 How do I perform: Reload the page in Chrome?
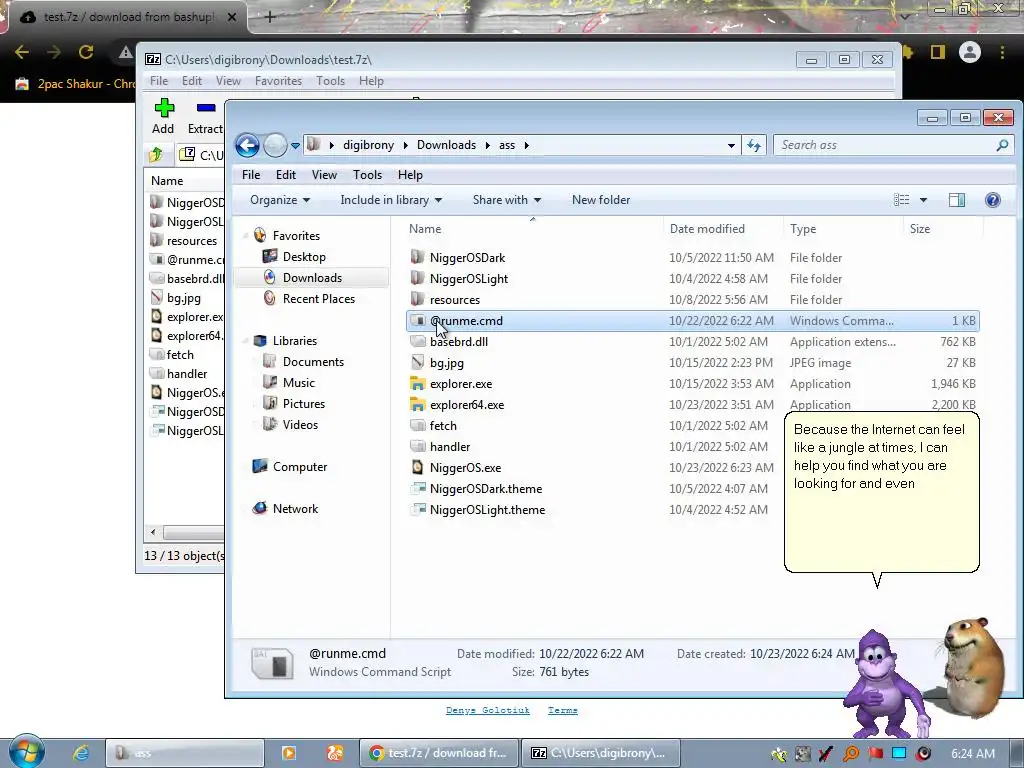(86, 52)
